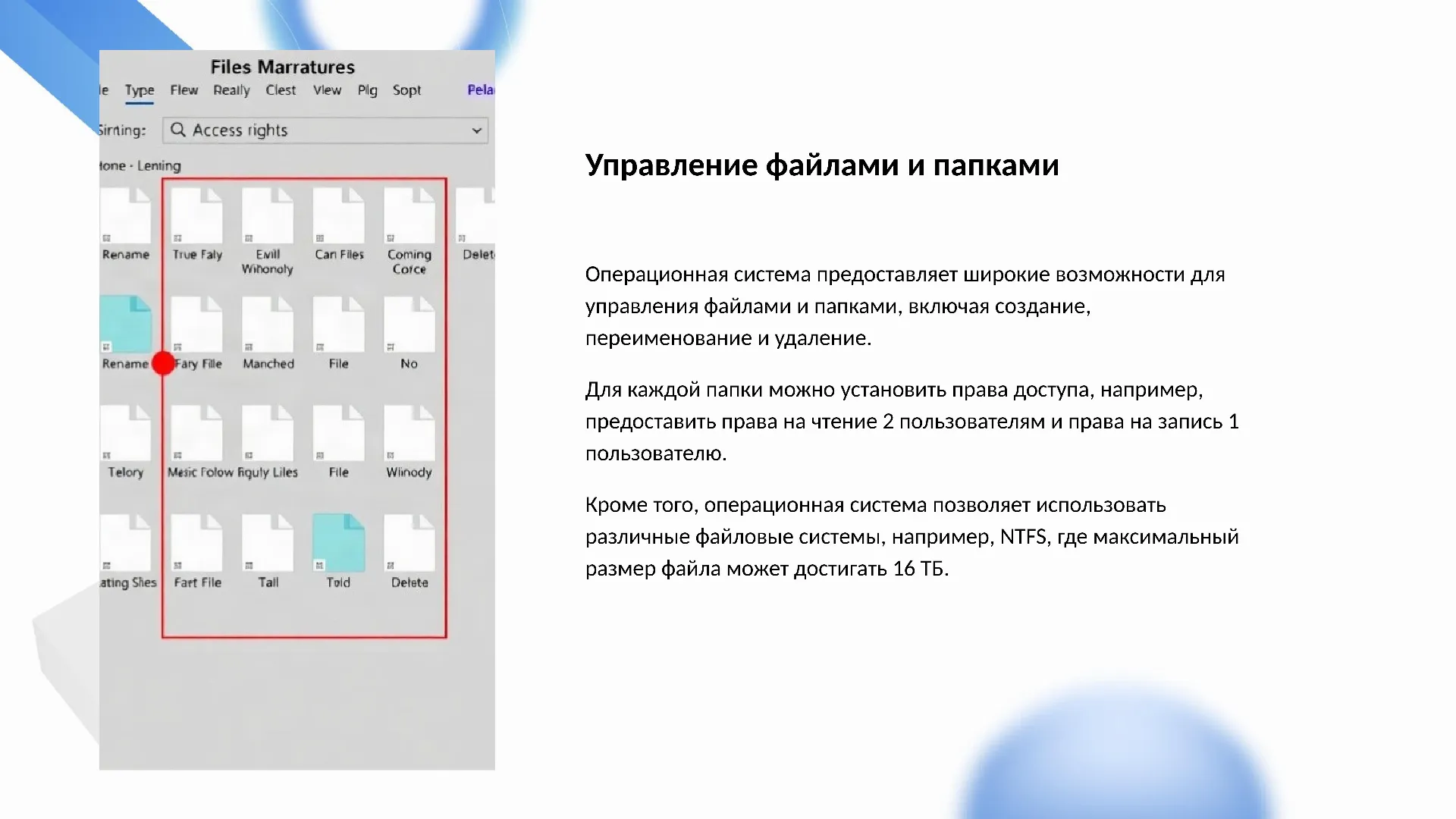Select the Fary File document icon
Screen dimensions: 1456x819
[197, 325]
